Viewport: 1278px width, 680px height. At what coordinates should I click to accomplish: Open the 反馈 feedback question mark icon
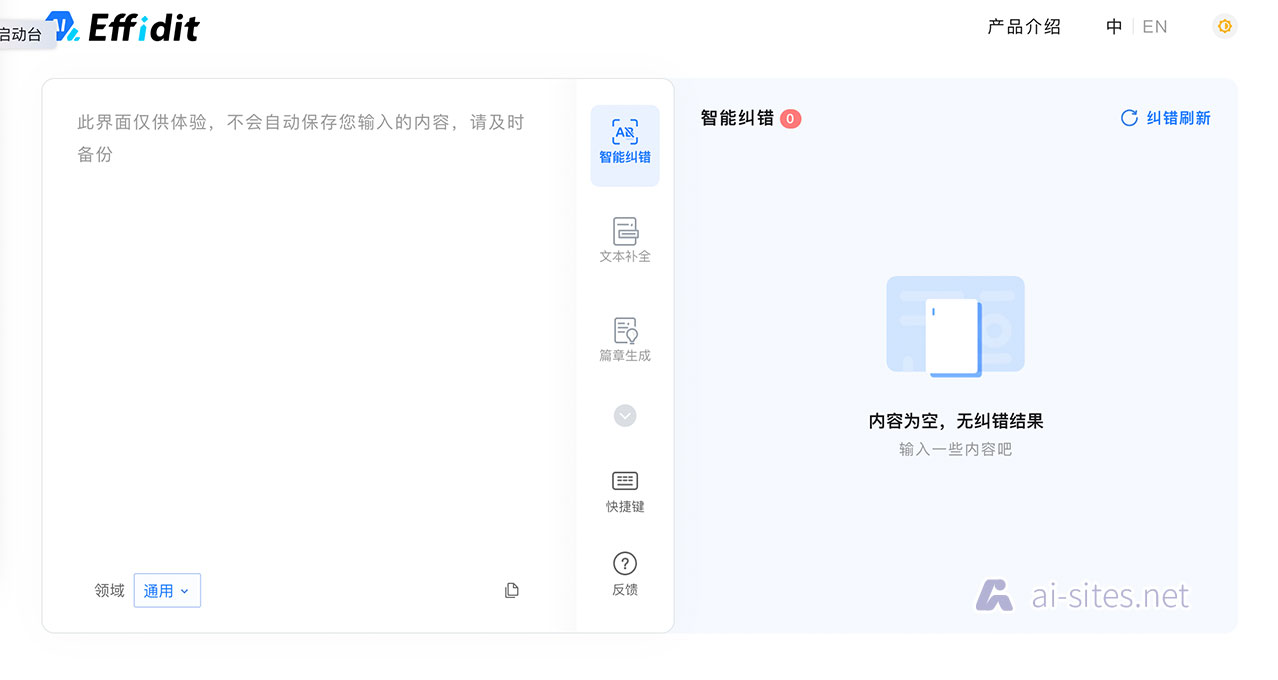coord(625,574)
